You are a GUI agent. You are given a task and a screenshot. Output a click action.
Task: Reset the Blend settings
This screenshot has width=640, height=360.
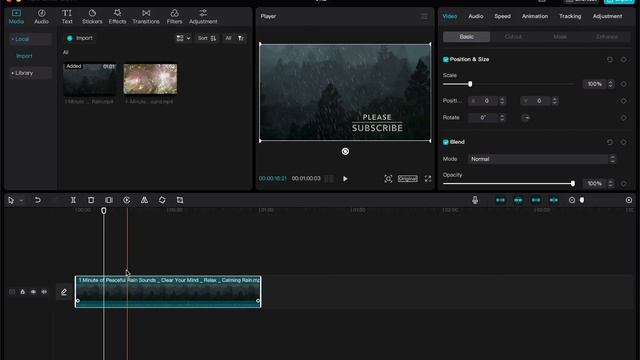click(610, 142)
